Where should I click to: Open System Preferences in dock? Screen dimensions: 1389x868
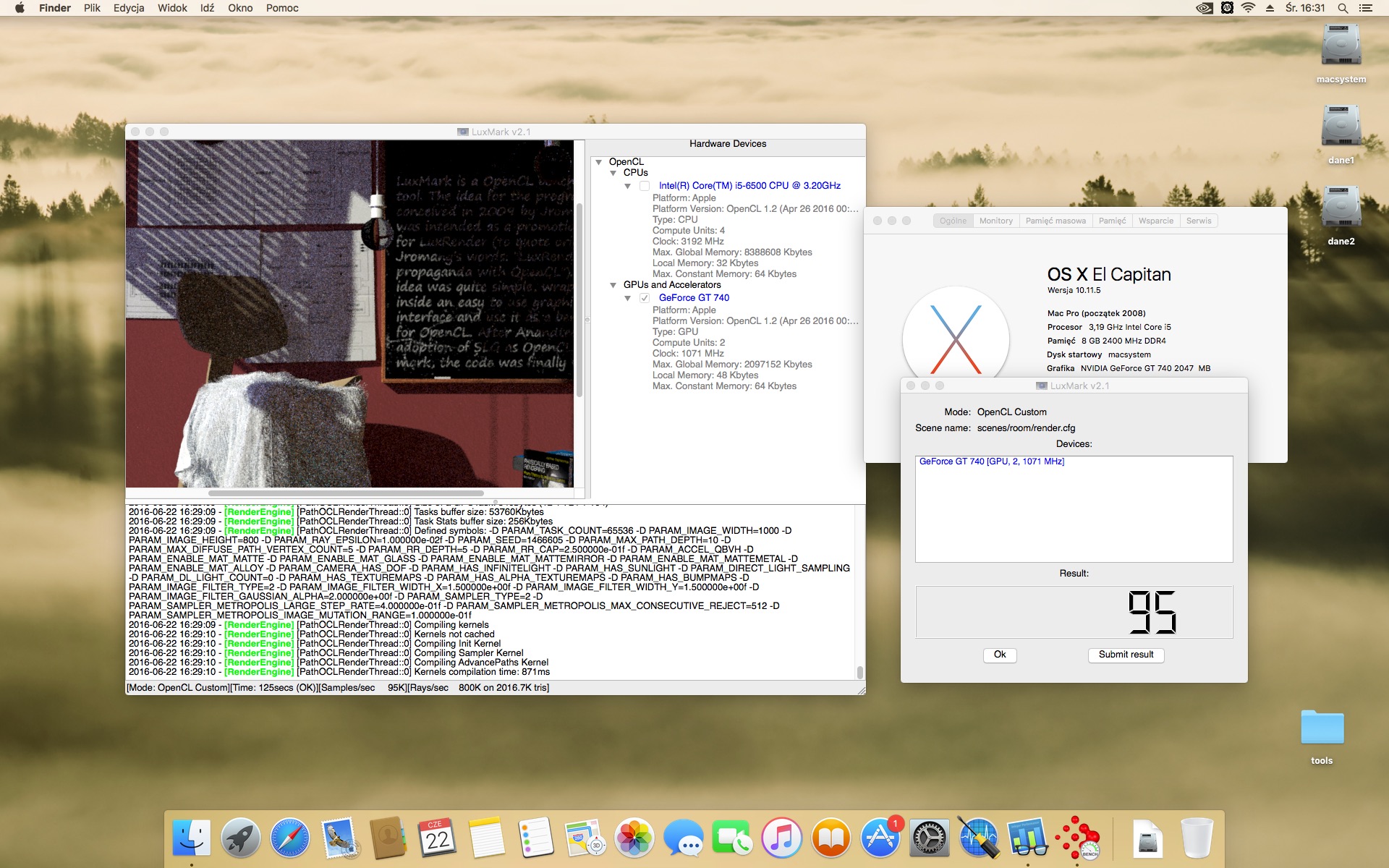tap(930, 838)
